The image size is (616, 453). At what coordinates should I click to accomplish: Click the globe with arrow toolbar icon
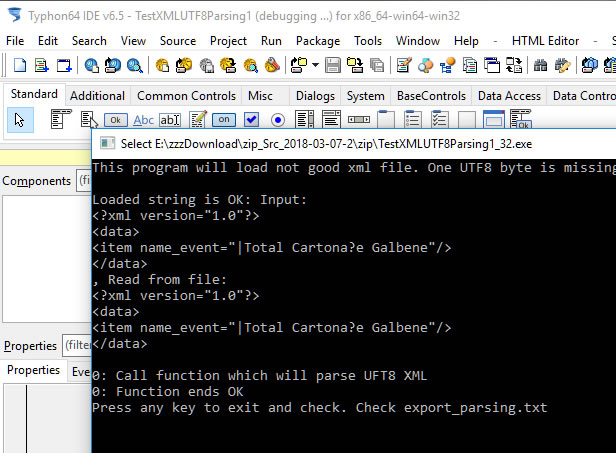pyautogui.click(x=113, y=65)
